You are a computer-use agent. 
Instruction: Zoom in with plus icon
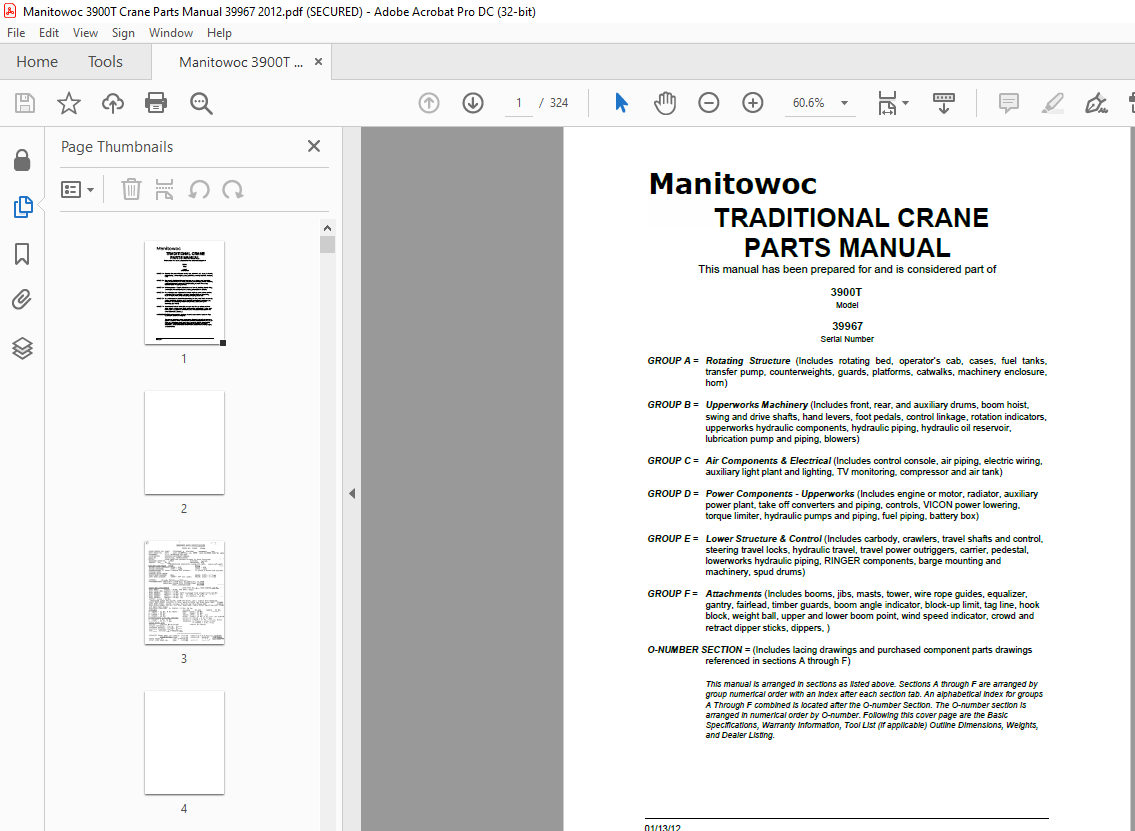click(x=753, y=103)
